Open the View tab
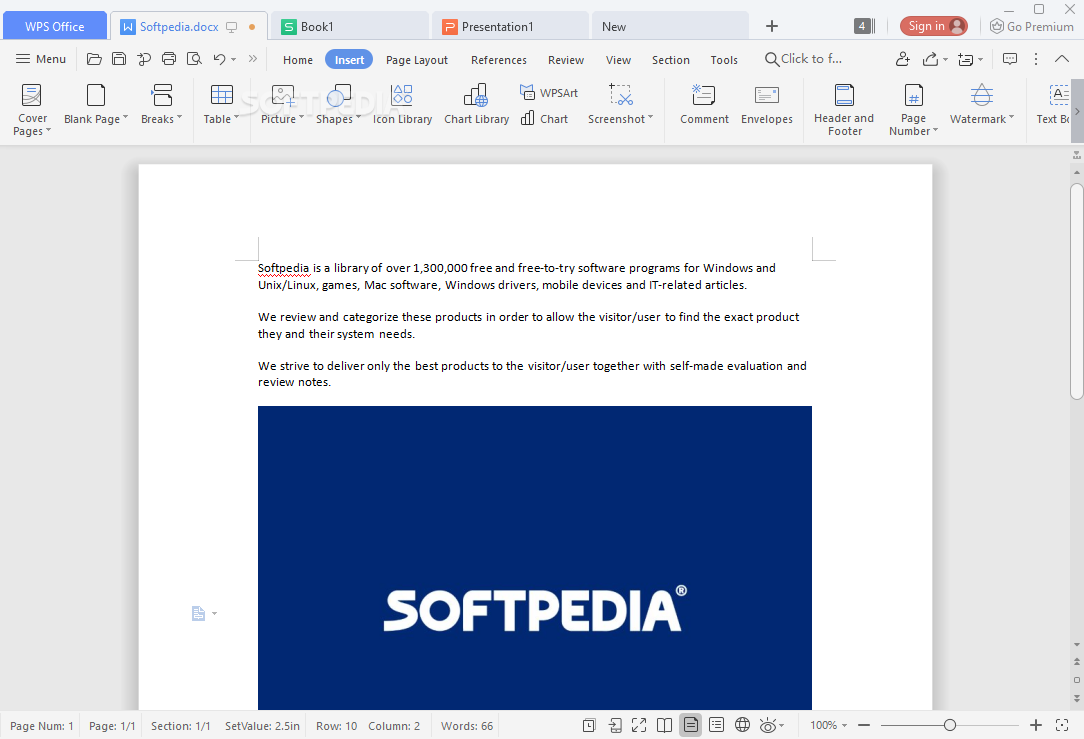 [x=618, y=60]
